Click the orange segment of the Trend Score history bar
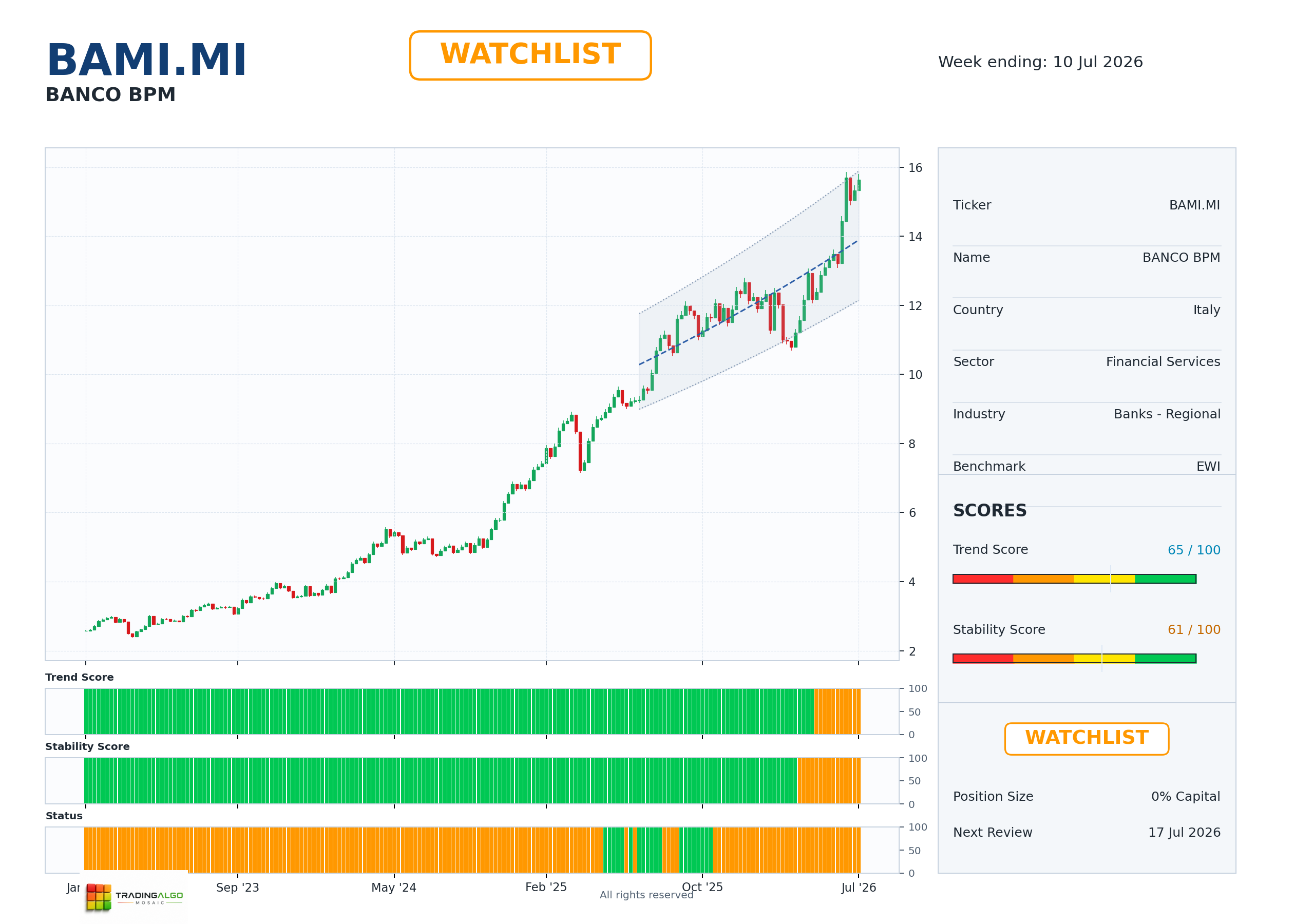This screenshot has width=1294, height=924. click(837, 711)
